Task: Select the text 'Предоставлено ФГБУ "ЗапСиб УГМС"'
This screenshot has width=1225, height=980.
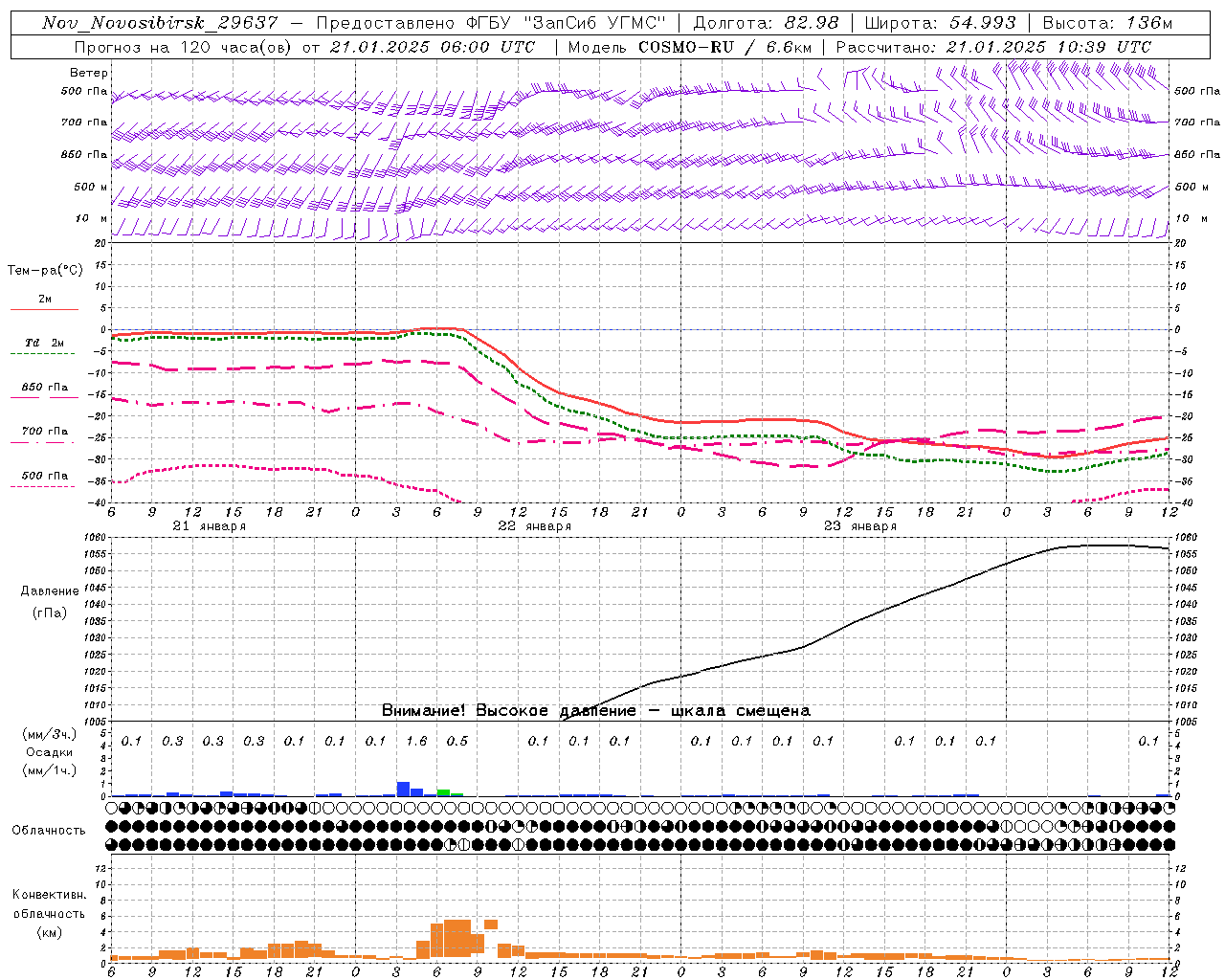Action: [x=491, y=23]
